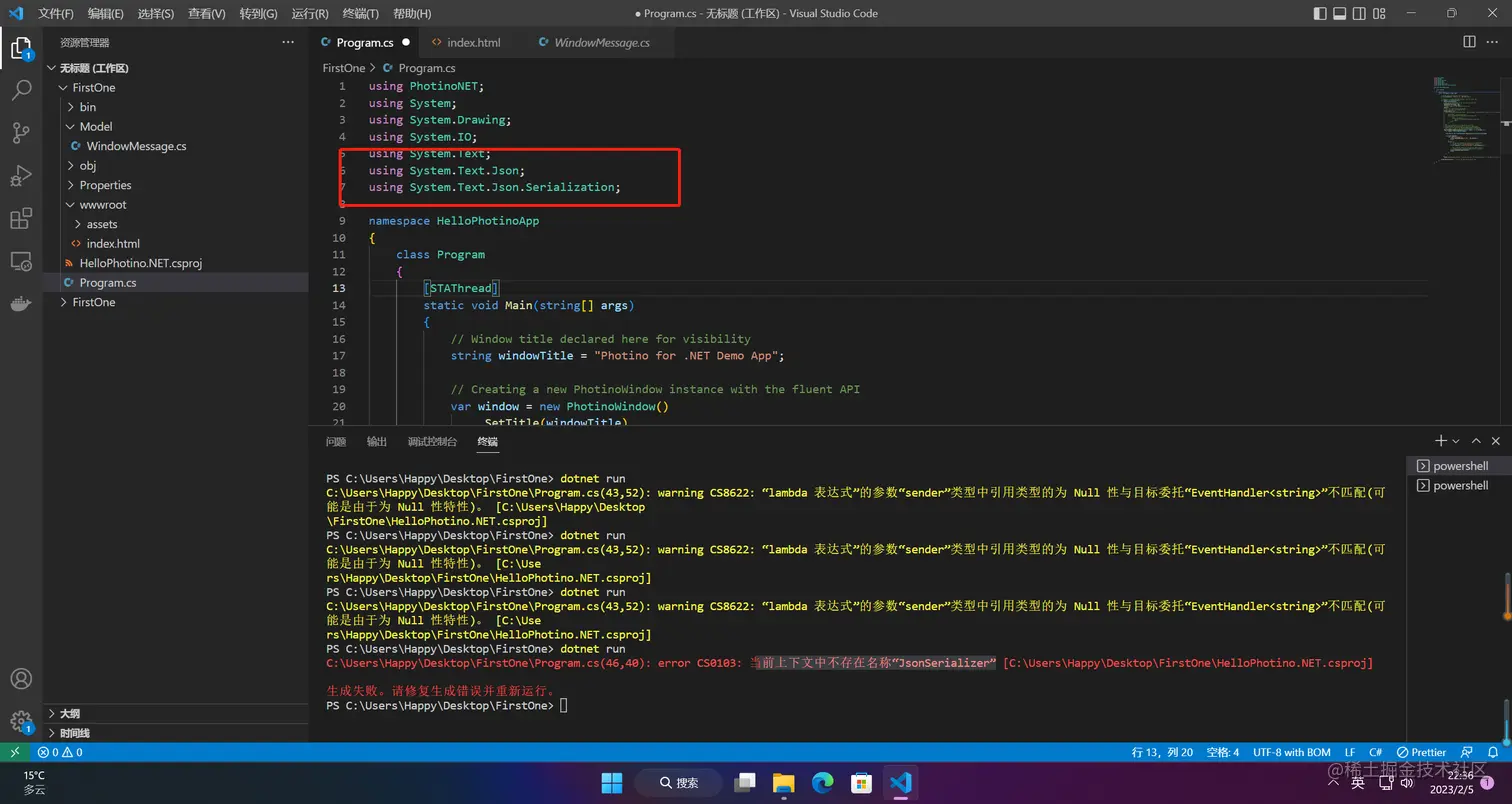Open the Docker view icon
The height and width of the screenshot is (804, 1512).
click(x=21, y=304)
